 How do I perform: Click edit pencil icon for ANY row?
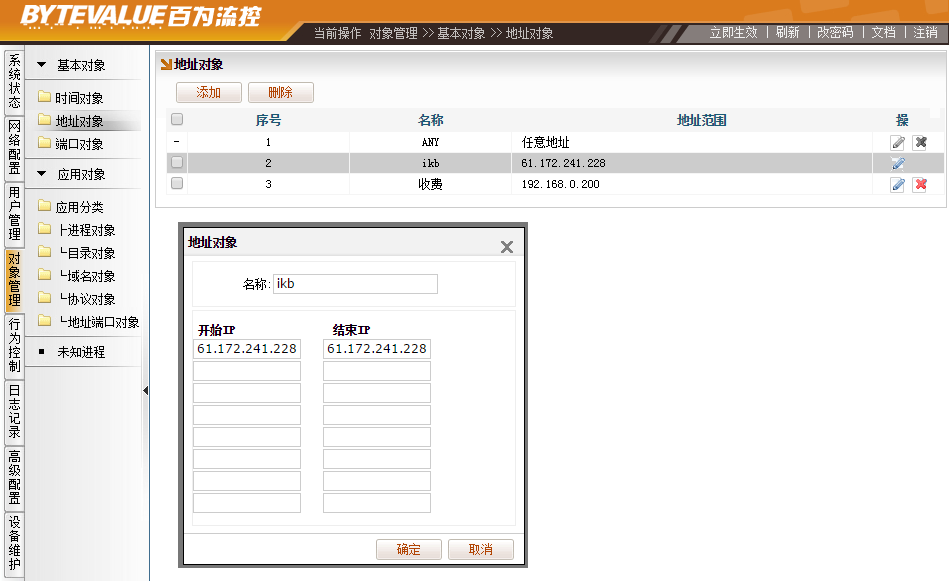pos(898,142)
